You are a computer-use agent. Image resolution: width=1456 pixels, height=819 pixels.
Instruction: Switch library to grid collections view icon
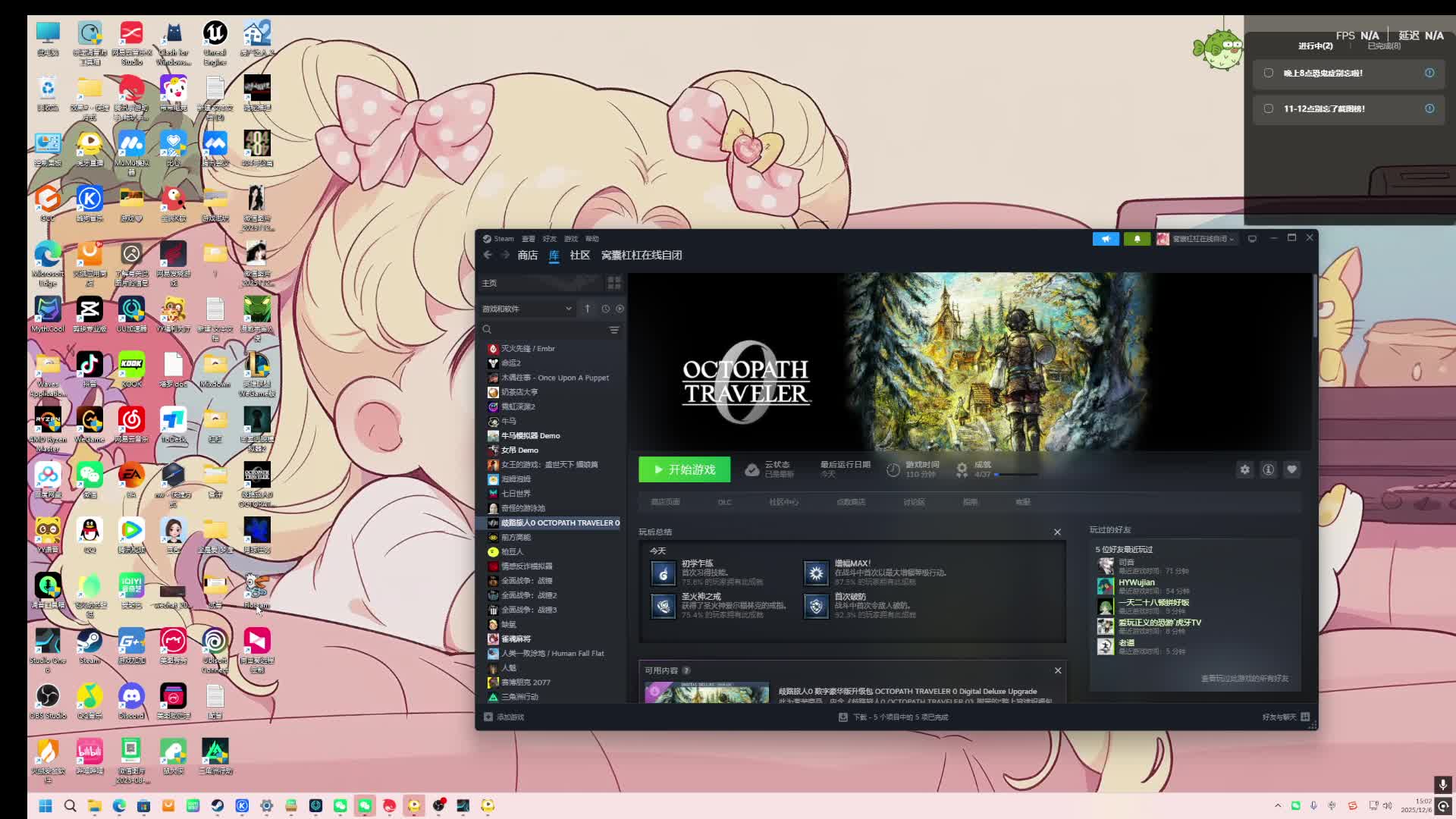(614, 283)
